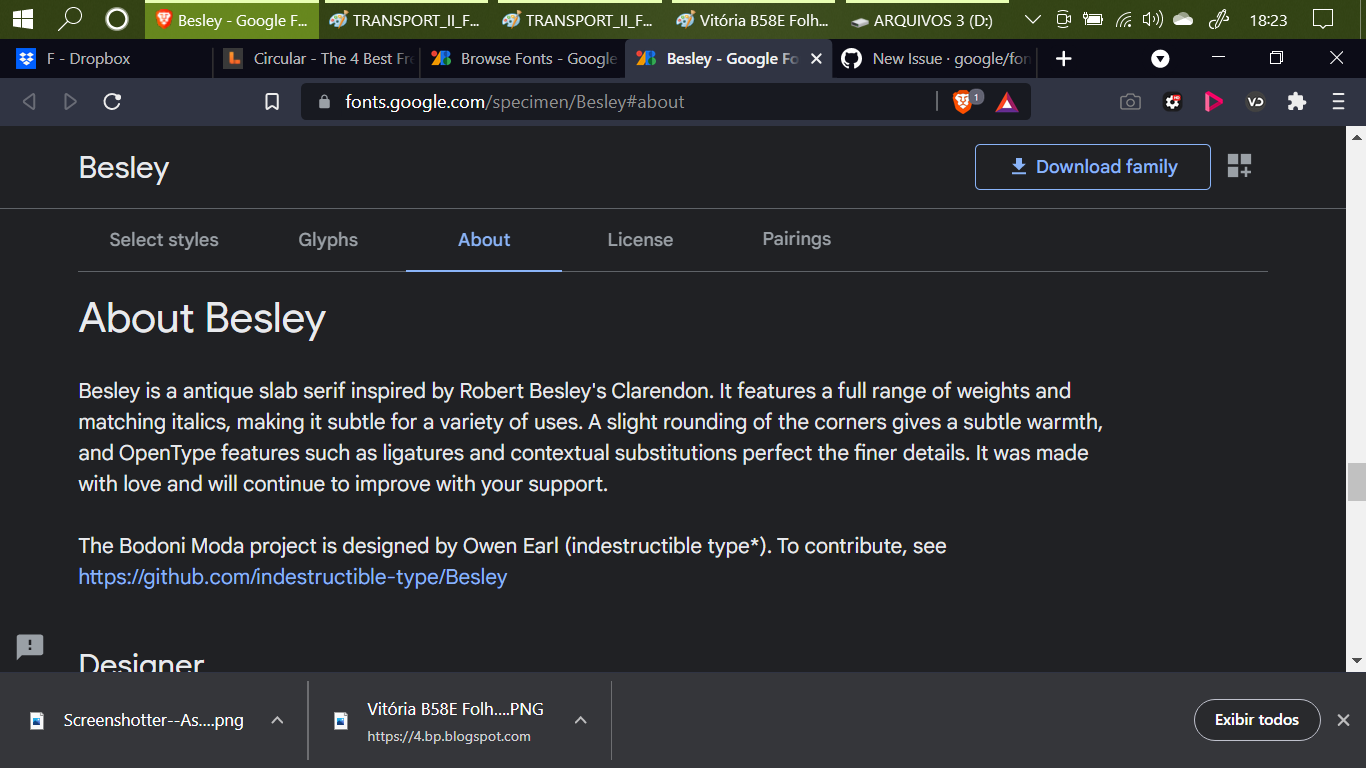Open the Brave Shields panel
This screenshot has width=1366, height=768.
pyautogui.click(x=962, y=101)
